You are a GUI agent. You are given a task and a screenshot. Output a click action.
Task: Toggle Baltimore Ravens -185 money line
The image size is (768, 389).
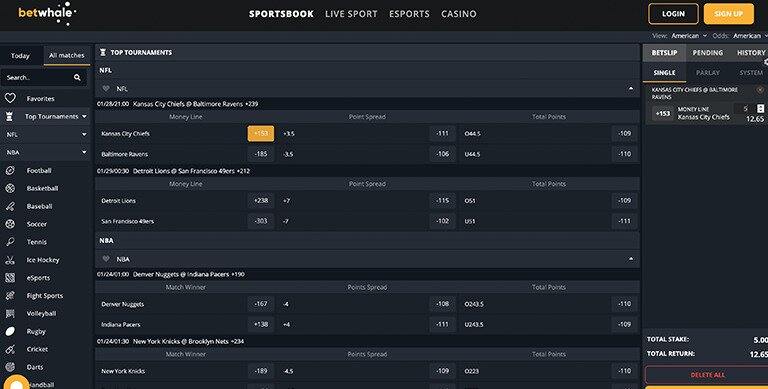(x=261, y=154)
